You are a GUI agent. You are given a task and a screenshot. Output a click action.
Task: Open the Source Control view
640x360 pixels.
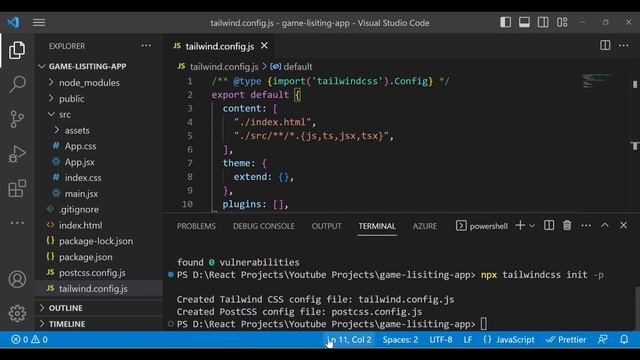pyautogui.click(x=17, y=119)
